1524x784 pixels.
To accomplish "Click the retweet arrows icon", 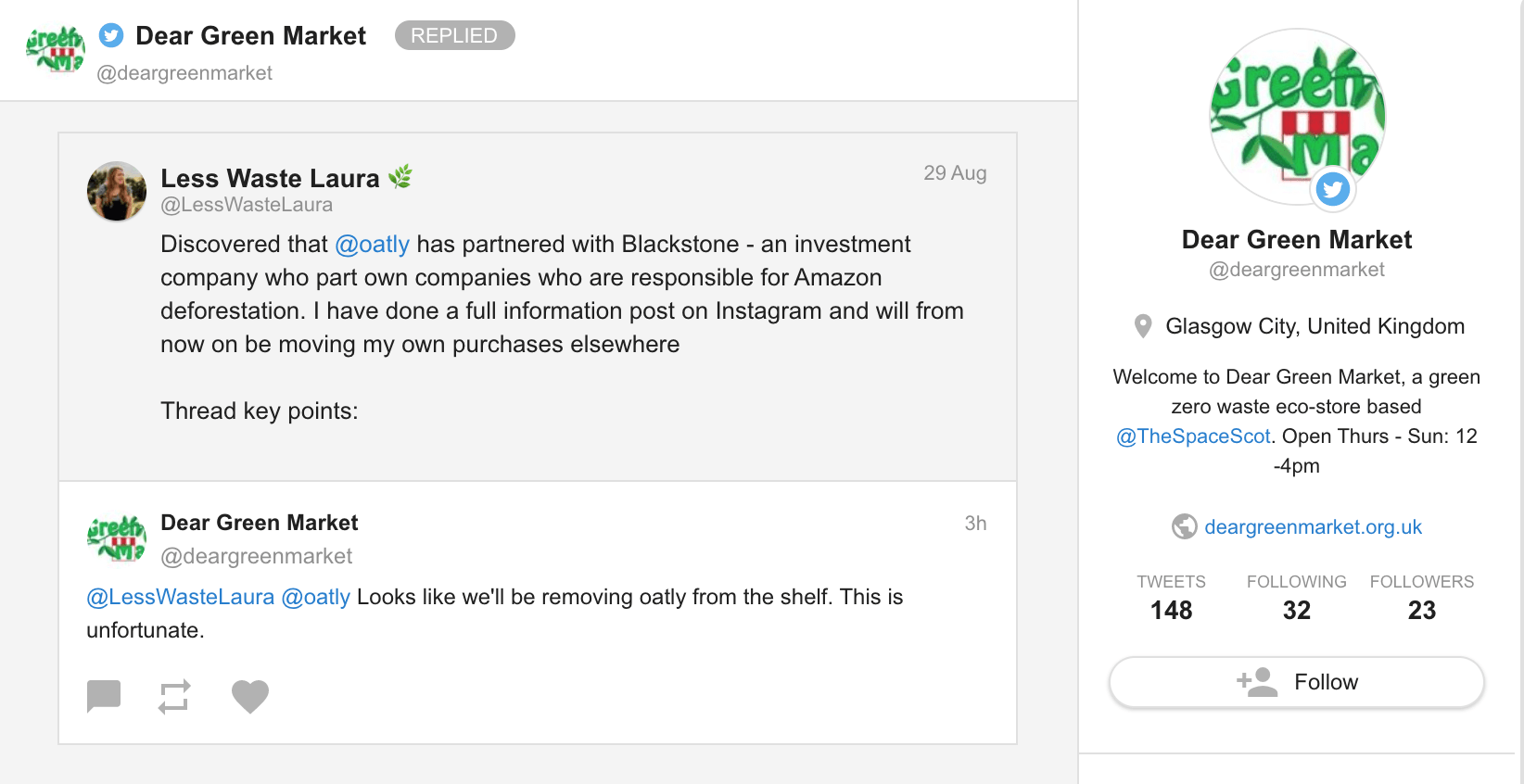I will click(x=174, y=696).
